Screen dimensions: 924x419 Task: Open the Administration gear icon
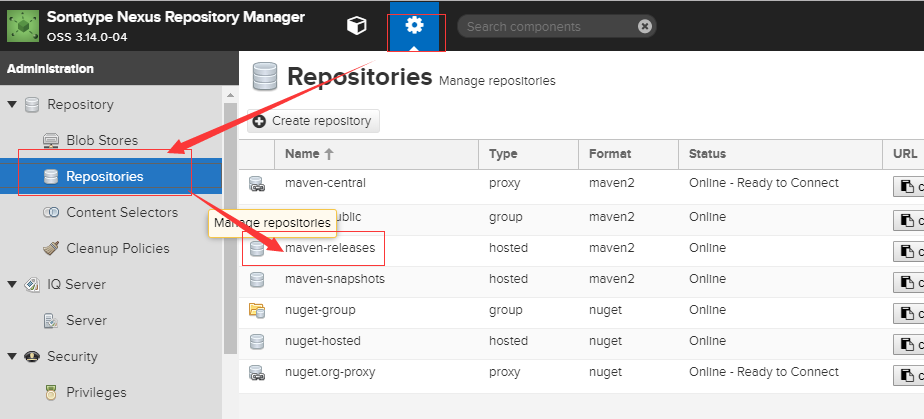[414, 26]
